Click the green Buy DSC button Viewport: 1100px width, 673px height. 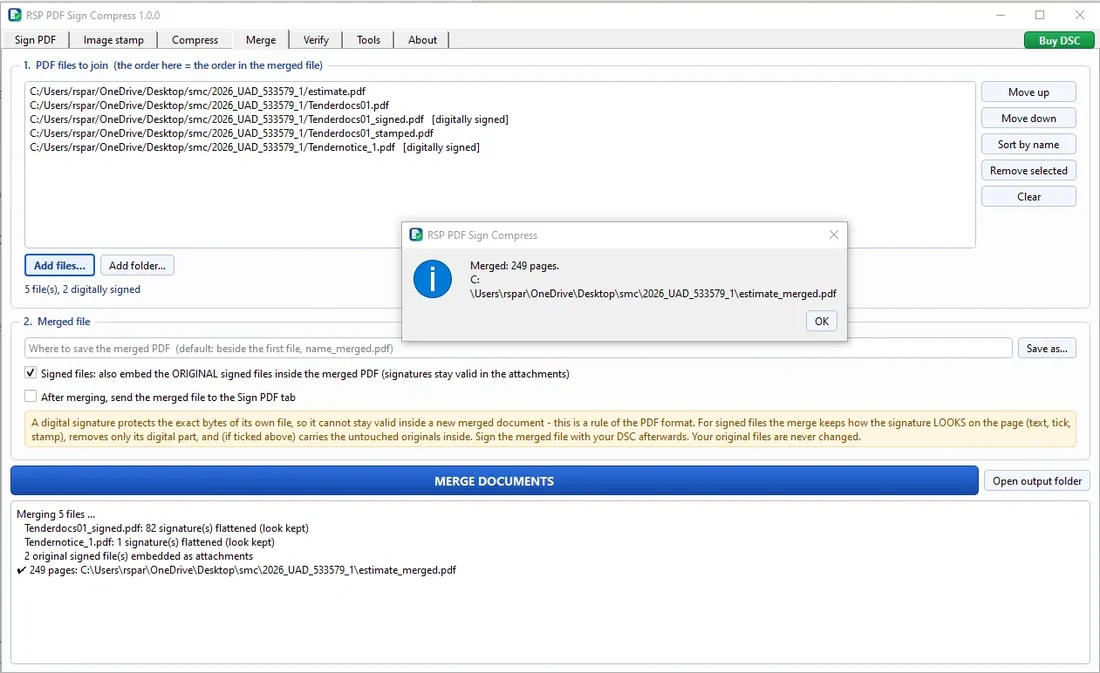[x=1059, y=41]
